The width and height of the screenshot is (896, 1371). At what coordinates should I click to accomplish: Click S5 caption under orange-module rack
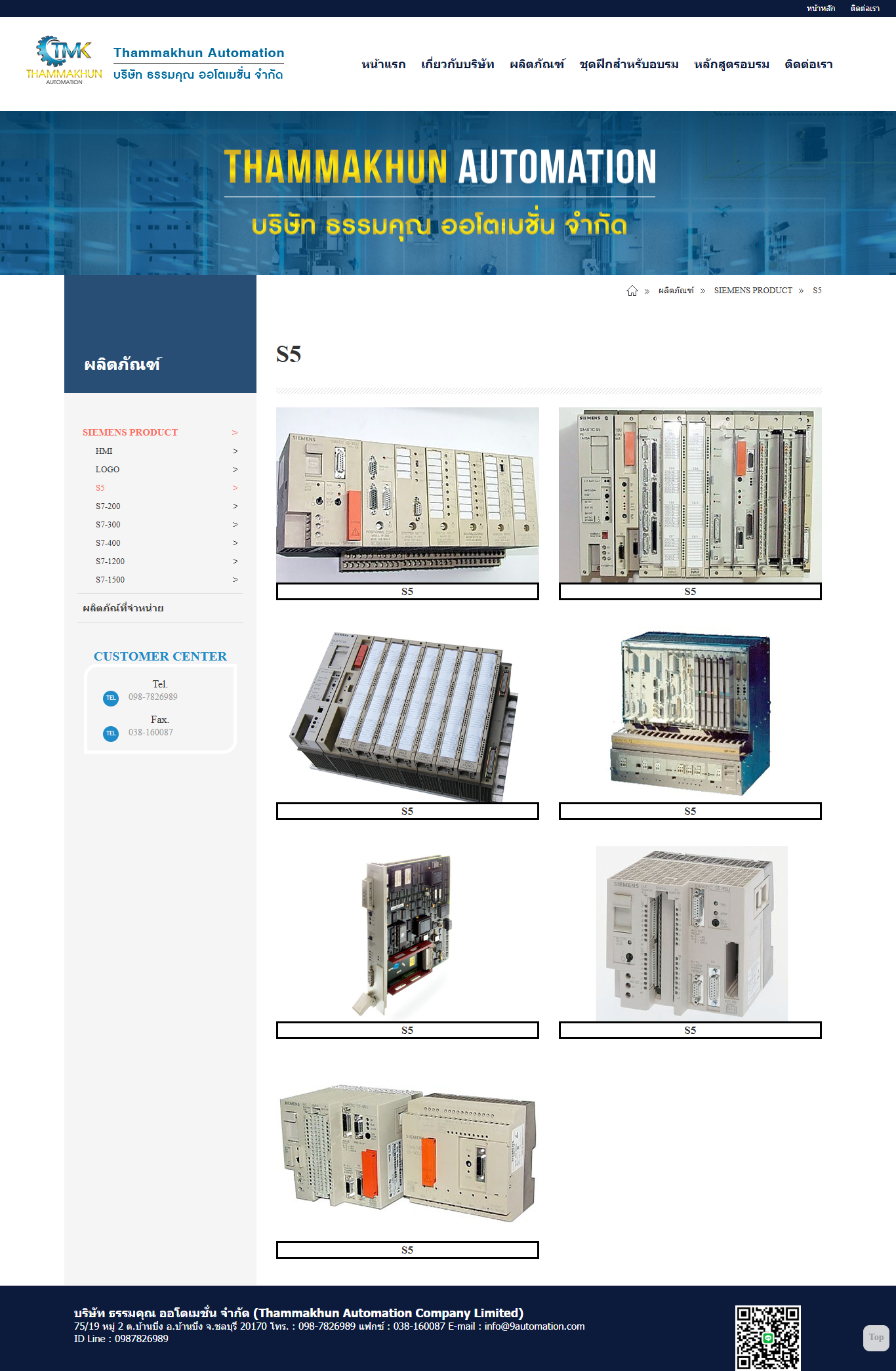click(x=690, y=592)
